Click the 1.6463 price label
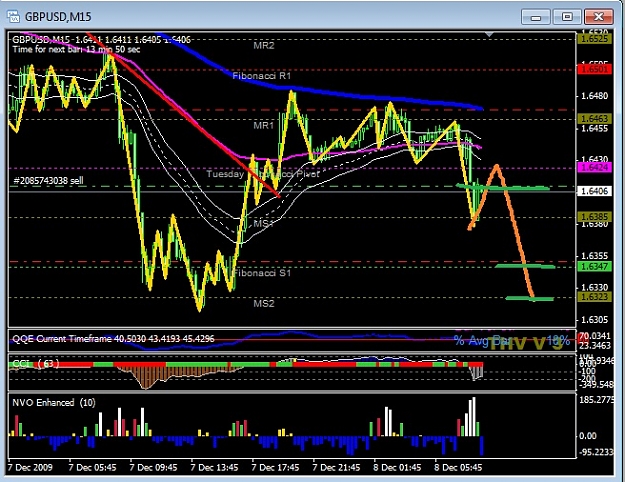Viewport: 625px width, 482px height. (x=594, y=118)
